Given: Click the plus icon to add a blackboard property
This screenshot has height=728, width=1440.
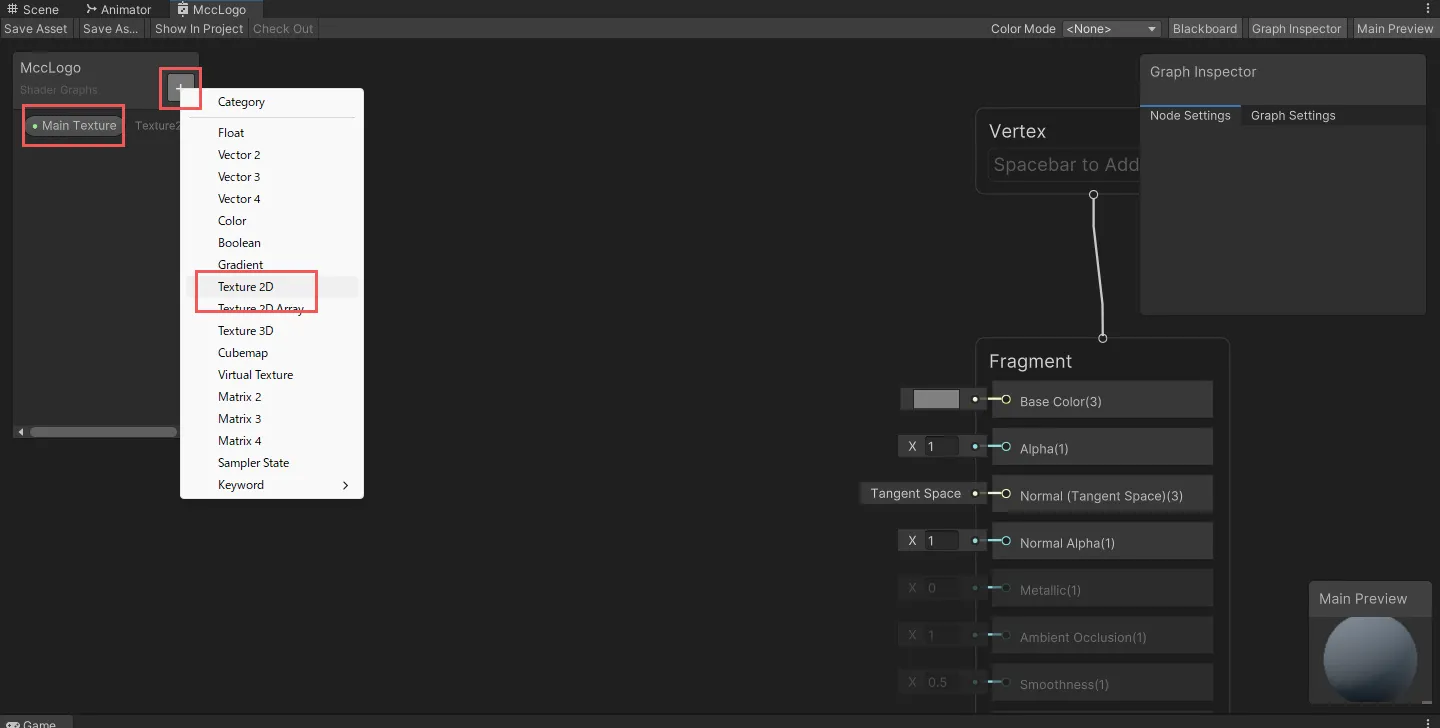Looking at the screenshot, I should (181, 89).
